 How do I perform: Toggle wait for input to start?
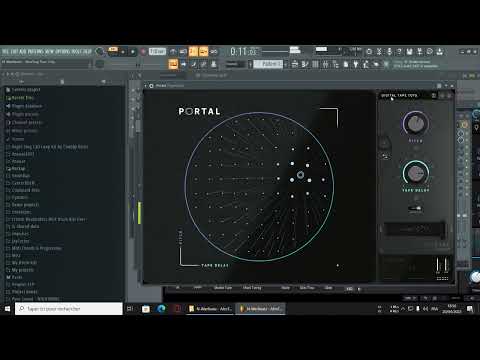point(183,52)
